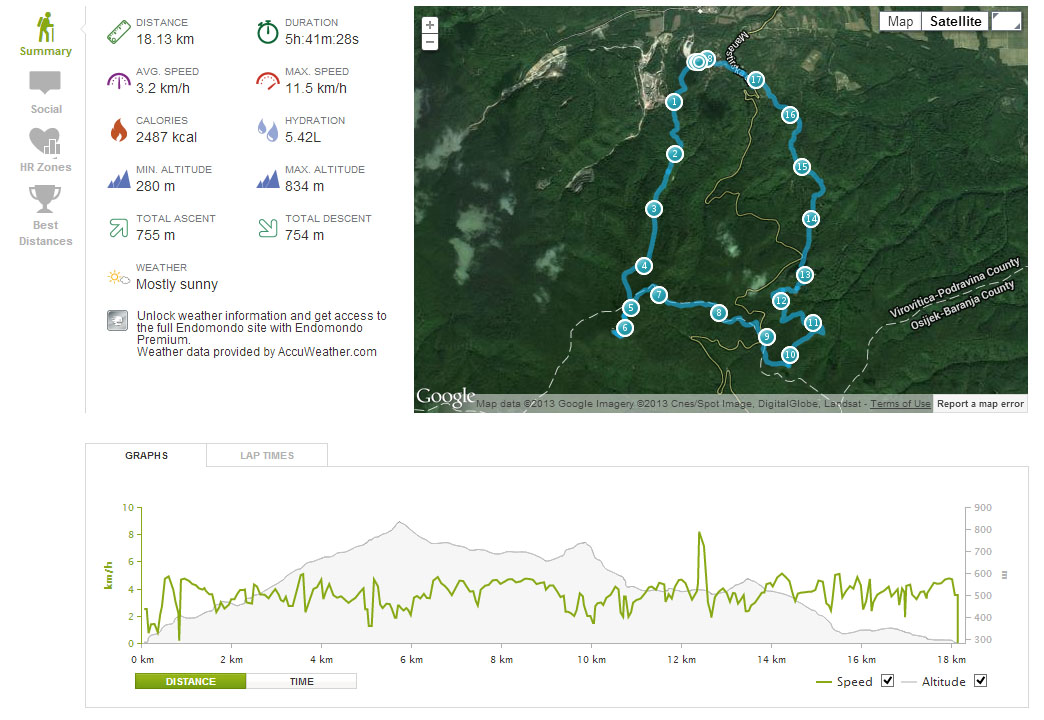Screen dimensions: 1044x720
Task: Toggle the Altitude graph checkbox
Action: point(980,681)
